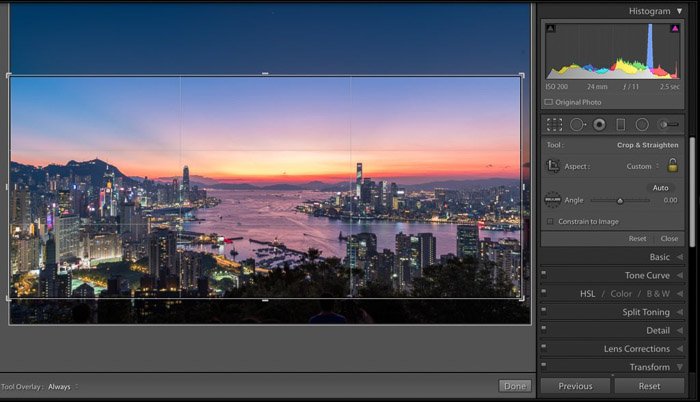Toggle the aspect ratio lock padlock
The image size is (700, 402).
(673, 166)
